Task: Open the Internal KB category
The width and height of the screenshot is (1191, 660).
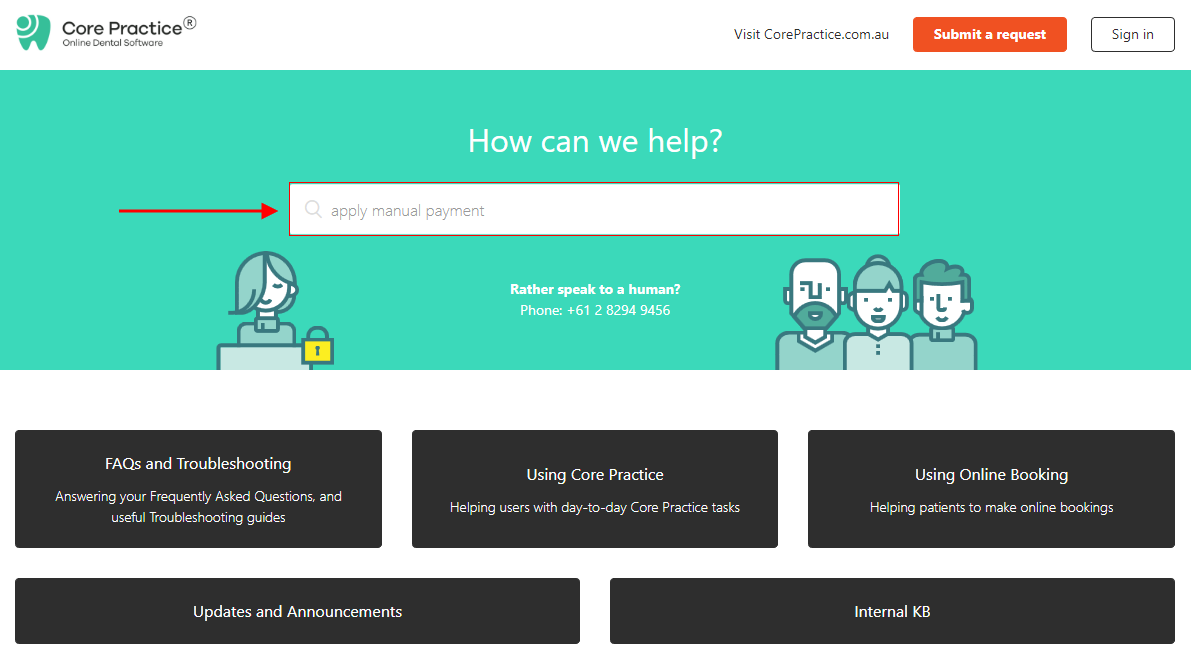Action: [892, 611]
